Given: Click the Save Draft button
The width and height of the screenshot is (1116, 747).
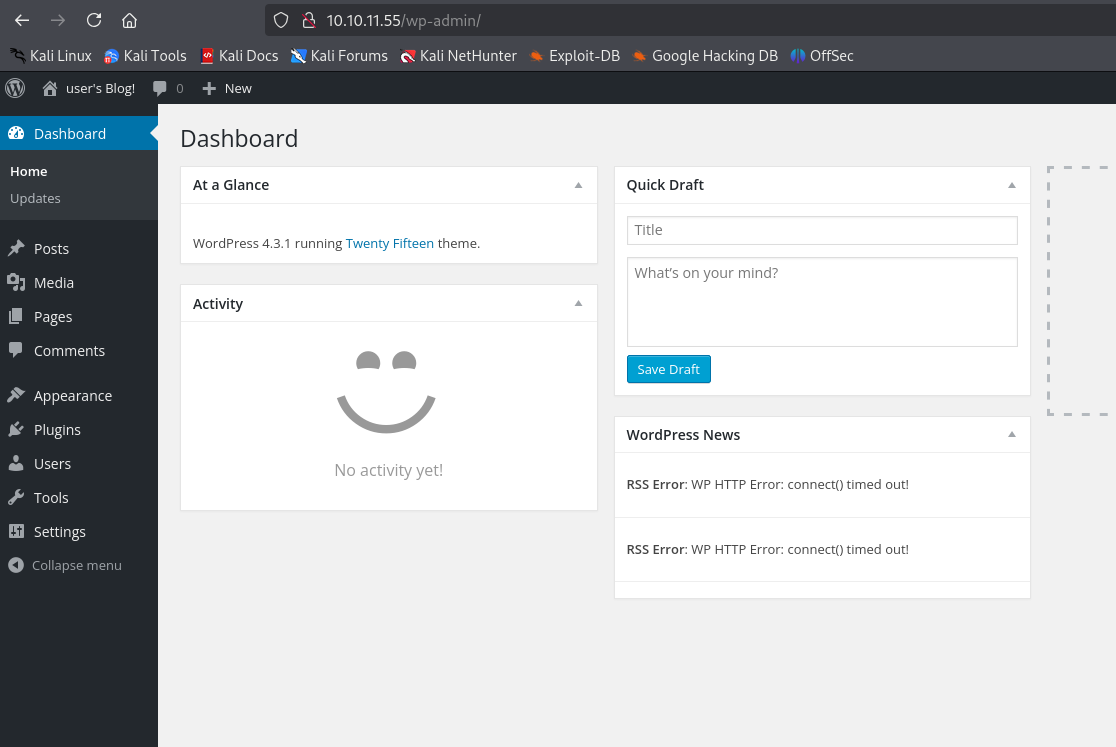Looking at the screenshot, I should (x=668, y=369).
